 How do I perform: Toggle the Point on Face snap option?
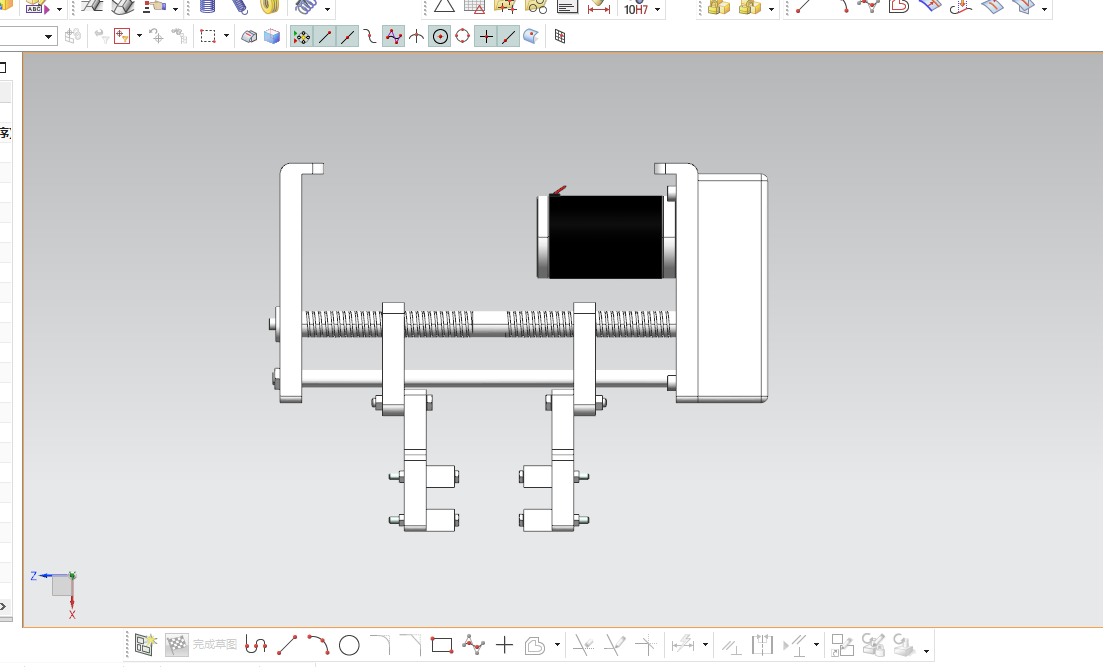(x=531, y=37)
